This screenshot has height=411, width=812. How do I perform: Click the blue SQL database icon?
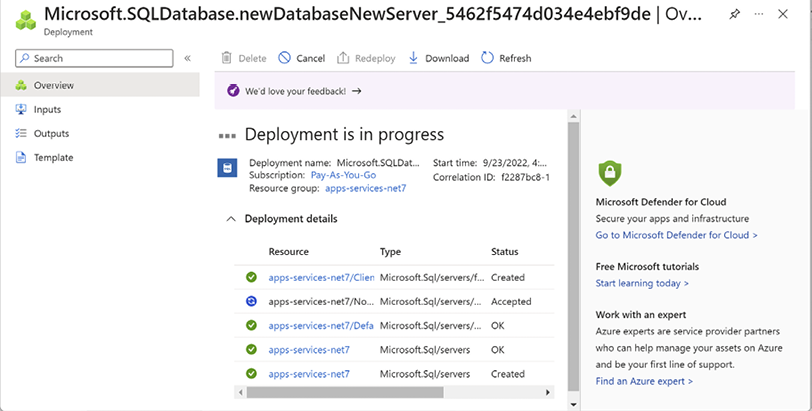coord(227,168)
